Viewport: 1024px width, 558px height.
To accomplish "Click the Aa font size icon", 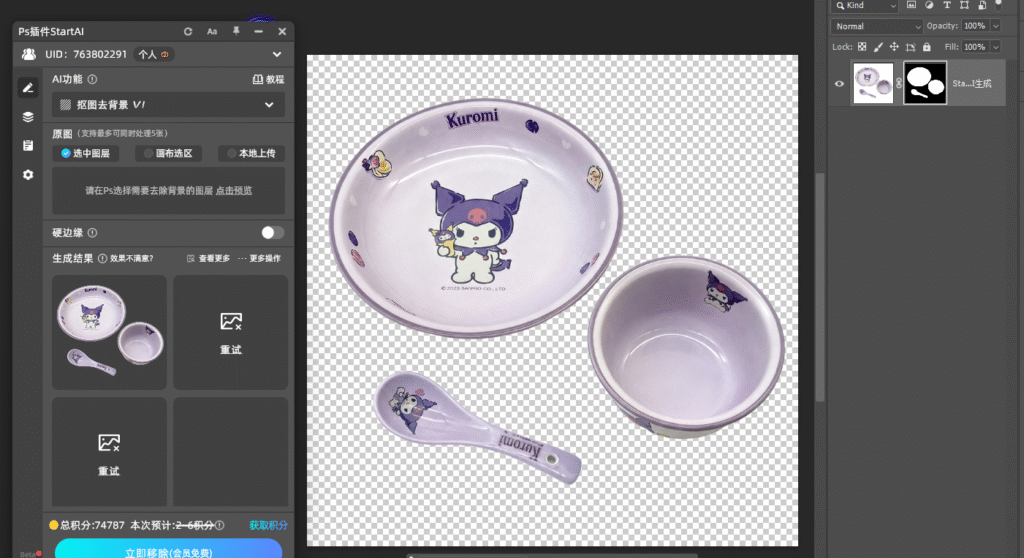I will point(212,31).
